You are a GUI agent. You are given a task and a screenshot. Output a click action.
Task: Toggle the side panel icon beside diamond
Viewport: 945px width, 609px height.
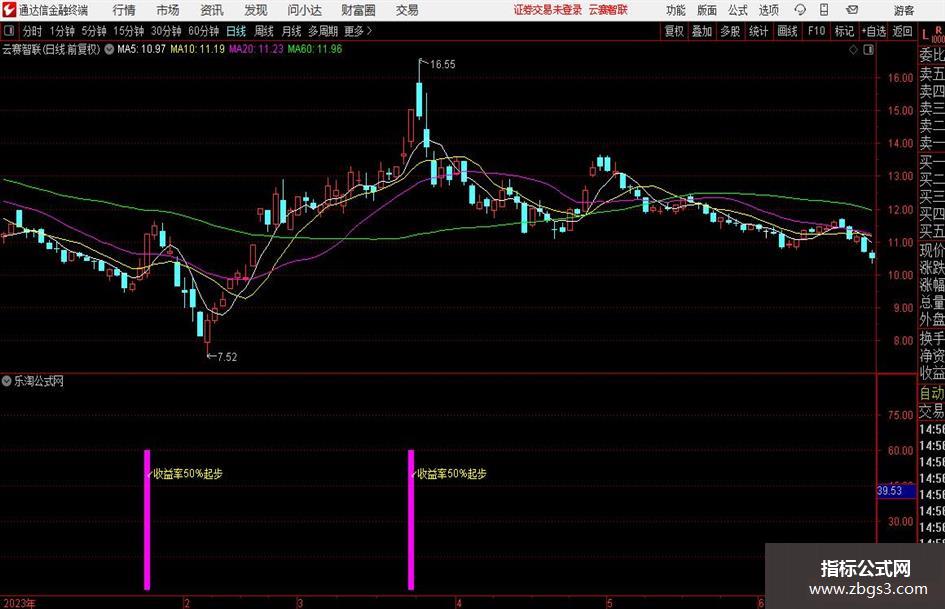click(868, 50)
